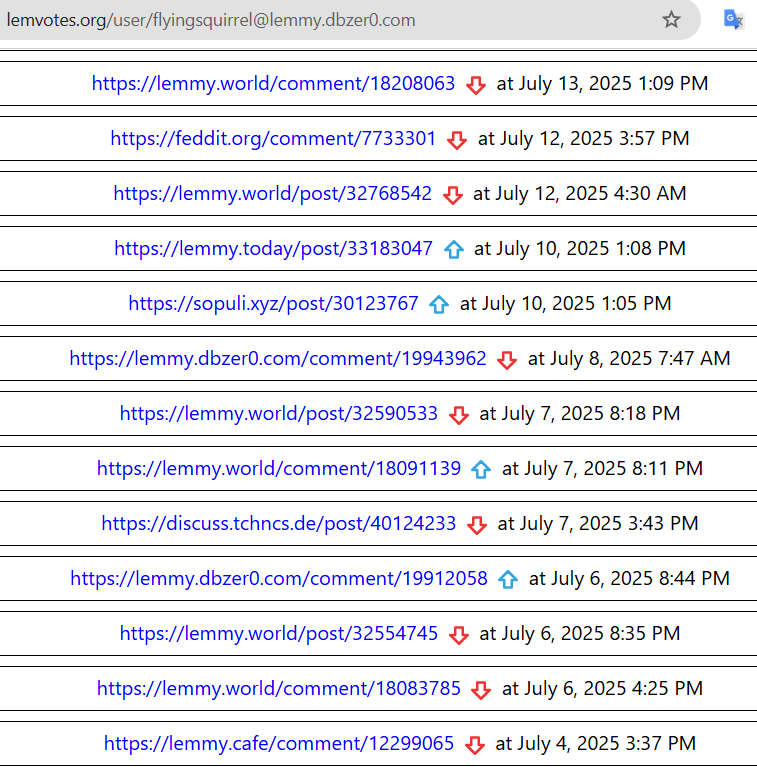Click upvote arrow beside lemmy.today post 33183047
757x767 pixels.
click(x=454, y=250)
